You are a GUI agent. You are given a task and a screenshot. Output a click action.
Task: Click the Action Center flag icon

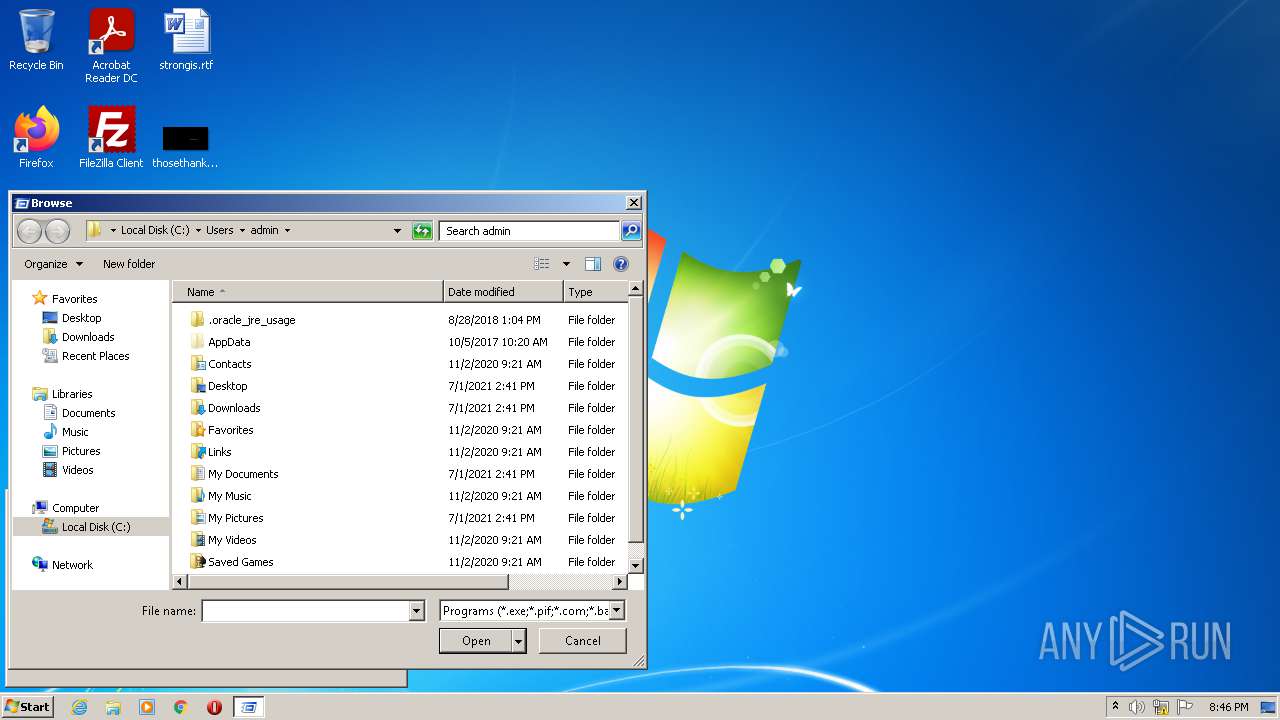click(x=1185, y=707)
